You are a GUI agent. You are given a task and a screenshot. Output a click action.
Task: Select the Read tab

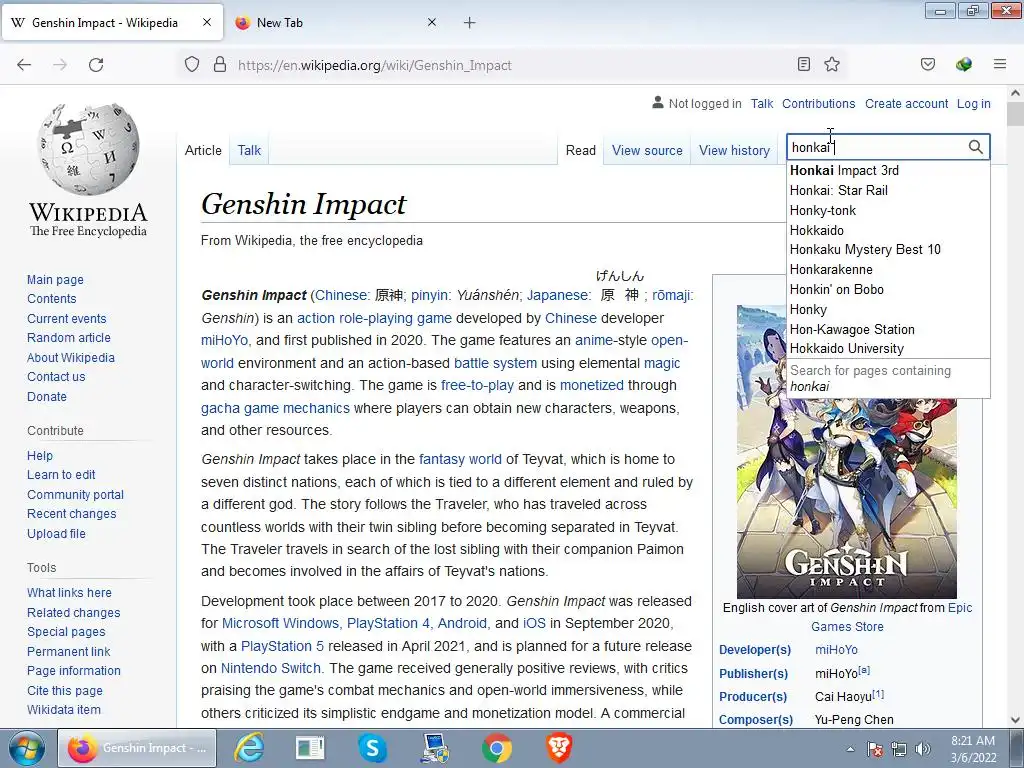581,150
